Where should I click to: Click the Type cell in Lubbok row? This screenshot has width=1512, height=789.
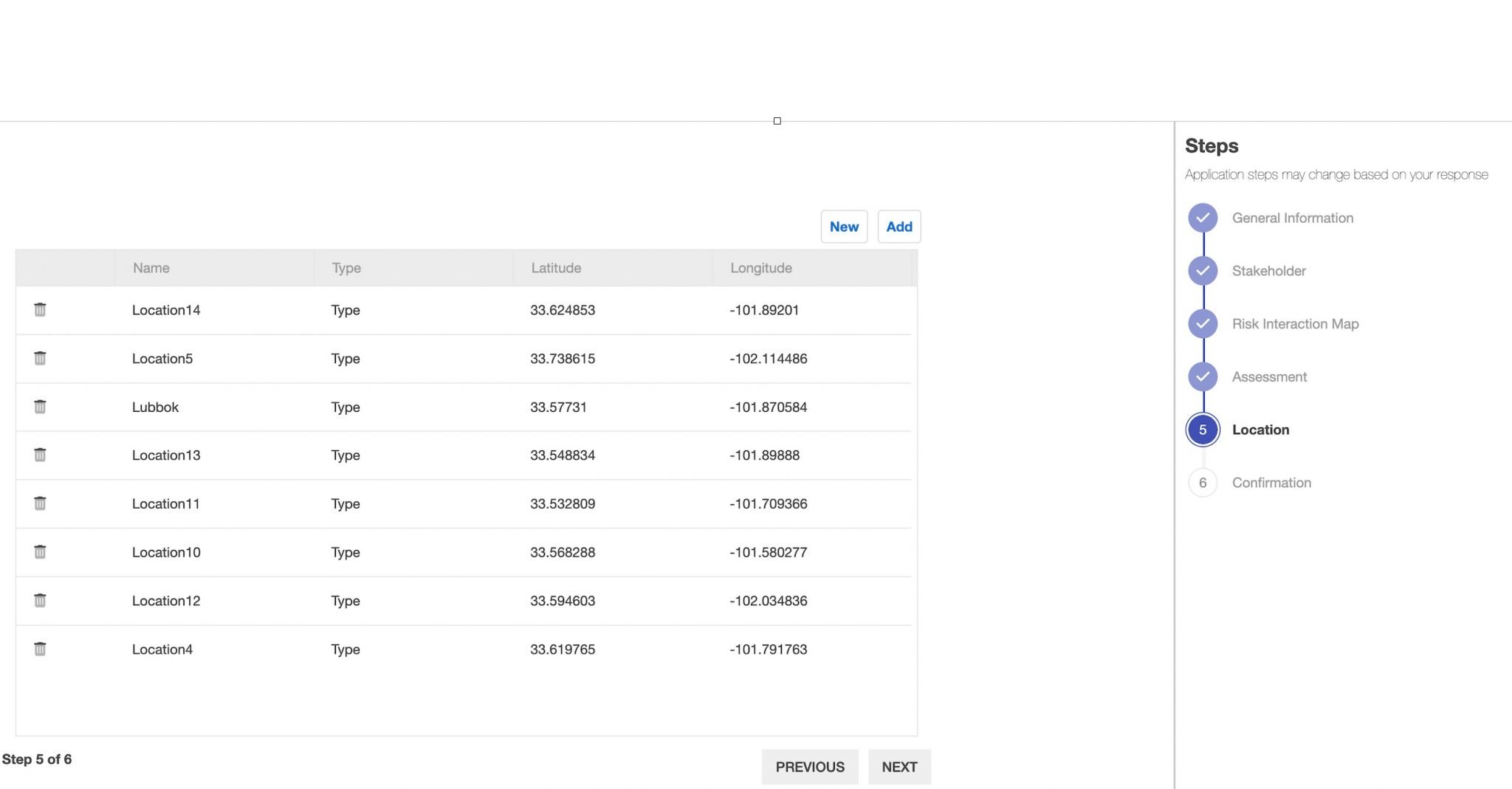pos(346,407)
